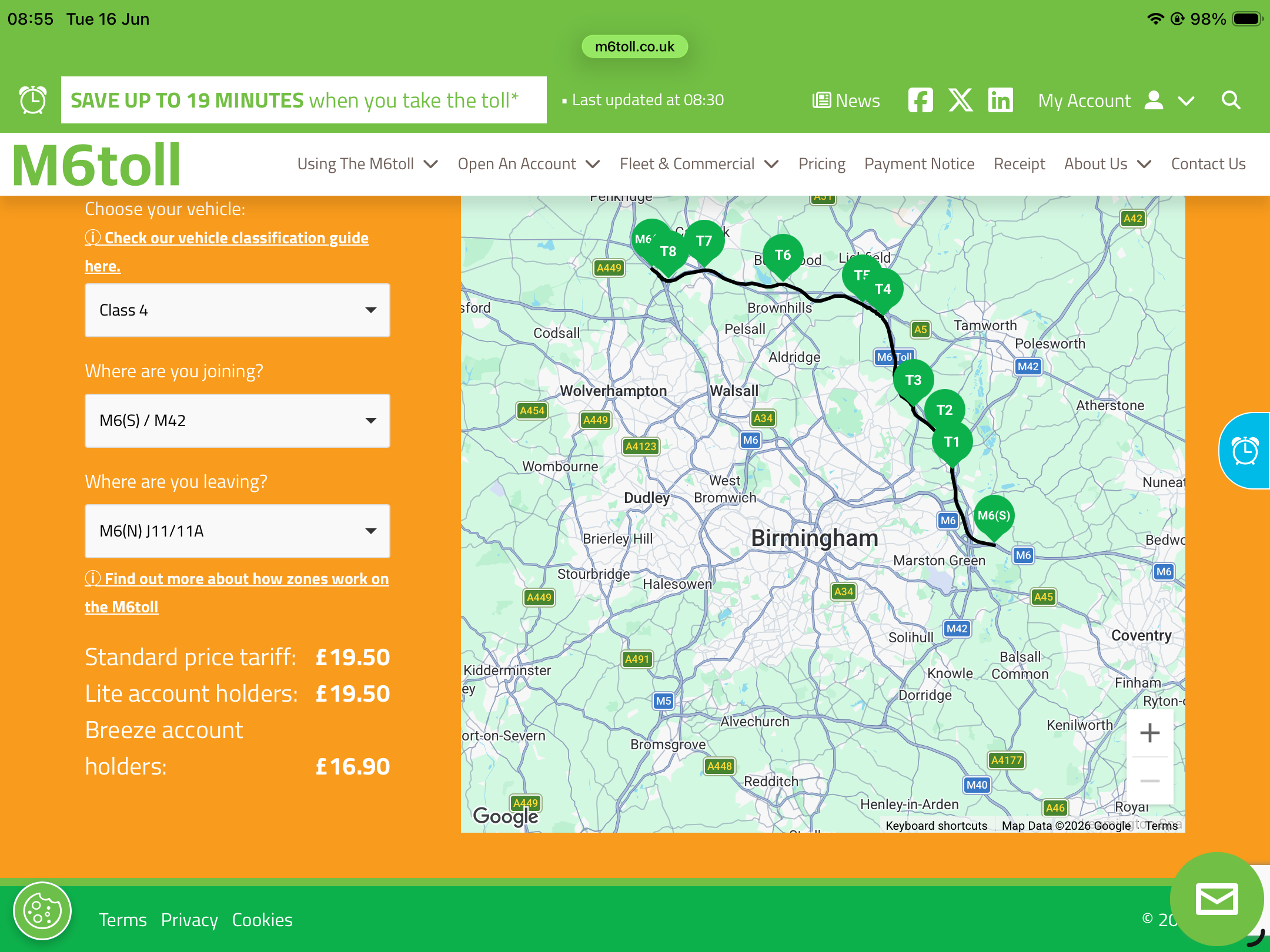
Task: Click the Map Data ©2026 Google text
Action: [x=1067, y=826]
